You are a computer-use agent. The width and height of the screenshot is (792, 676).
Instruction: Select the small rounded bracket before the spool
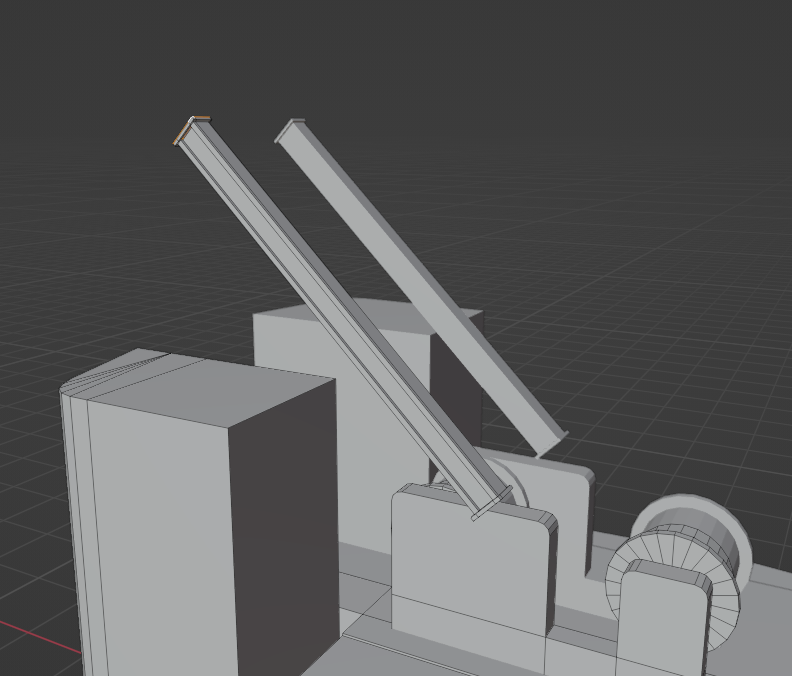[x=662, y=619]
